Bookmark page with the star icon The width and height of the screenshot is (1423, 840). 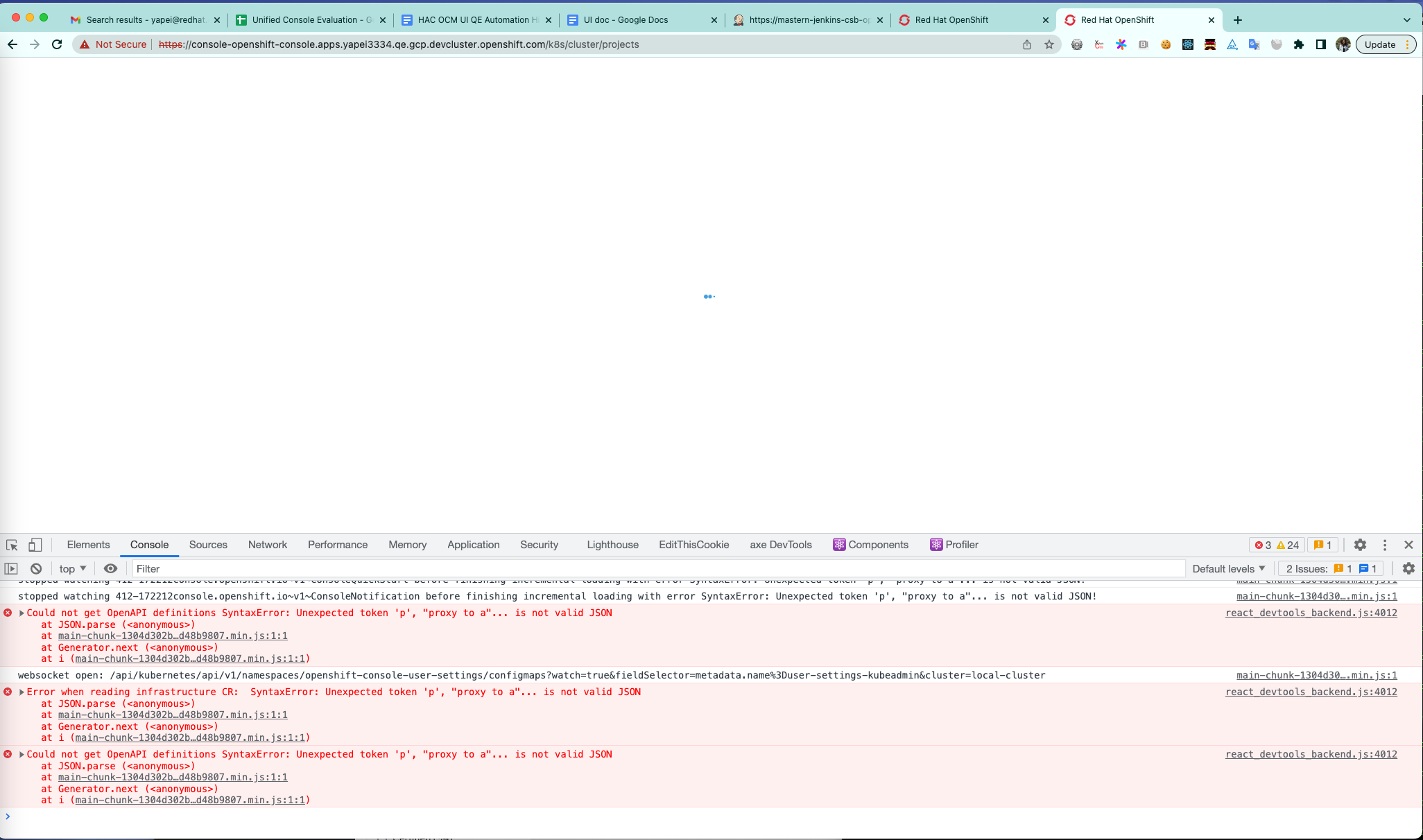tap(1049, 44)
